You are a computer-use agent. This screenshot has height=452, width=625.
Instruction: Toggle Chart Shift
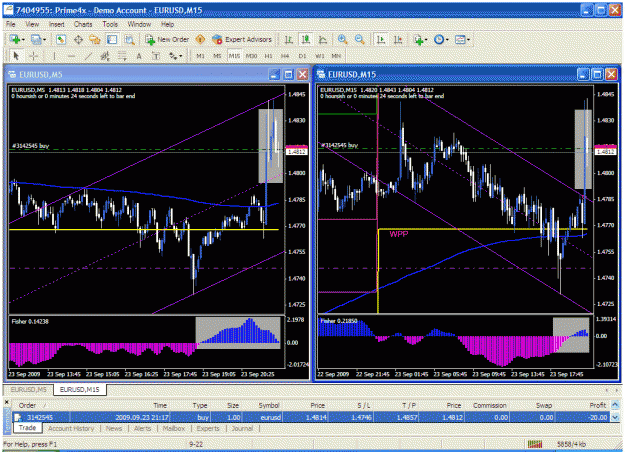click(398, 39)
